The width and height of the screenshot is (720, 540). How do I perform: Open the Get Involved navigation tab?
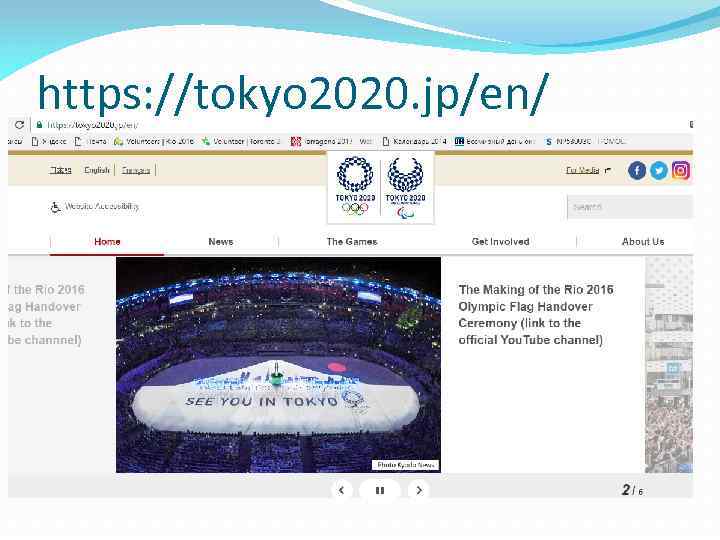501,242
